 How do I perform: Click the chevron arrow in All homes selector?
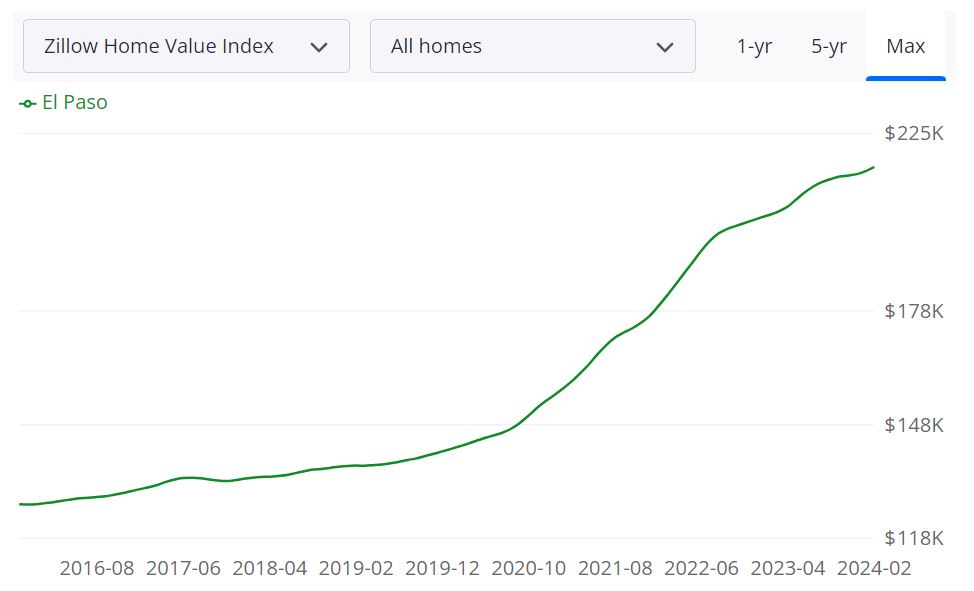[665, 47]
